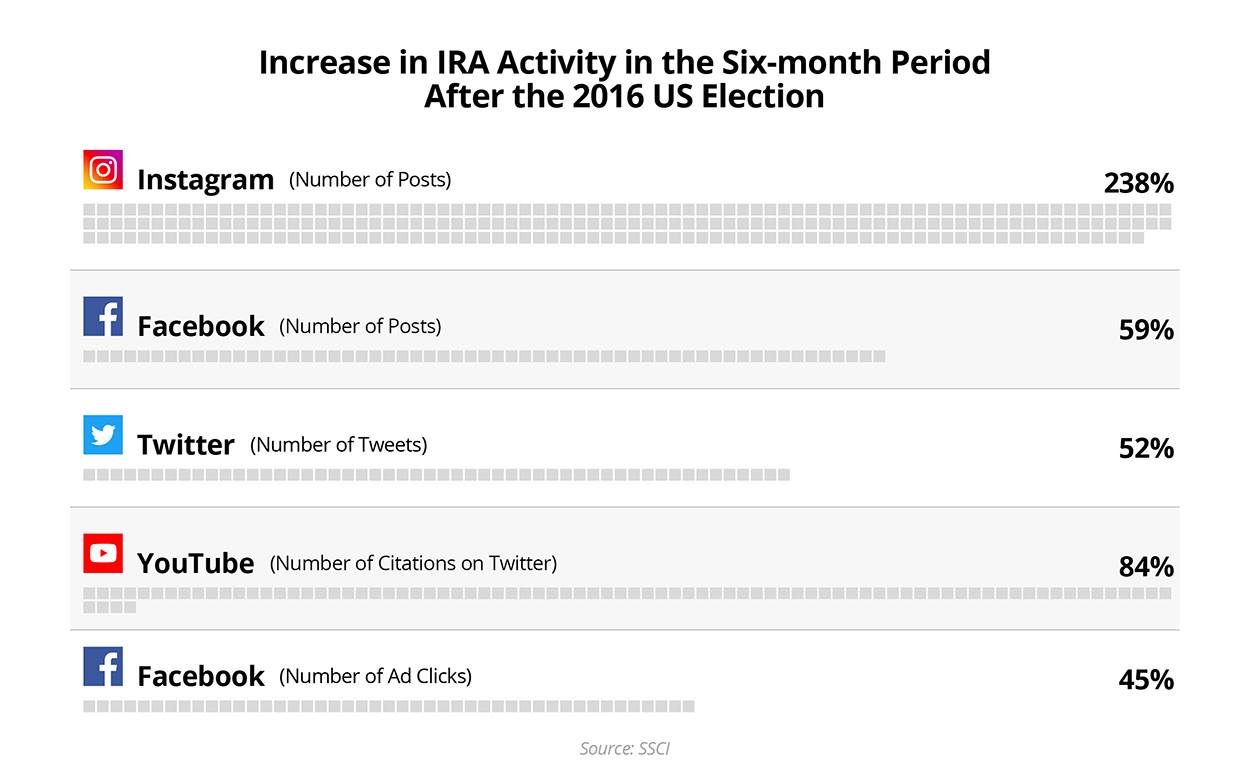Click the Twitter bird icon
The width and height of the screenshot is (1250, 781).
(103, 435)
